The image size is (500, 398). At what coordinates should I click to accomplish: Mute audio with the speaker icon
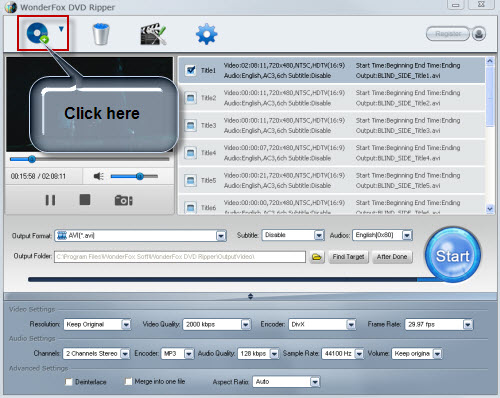(x=99, y=176)
